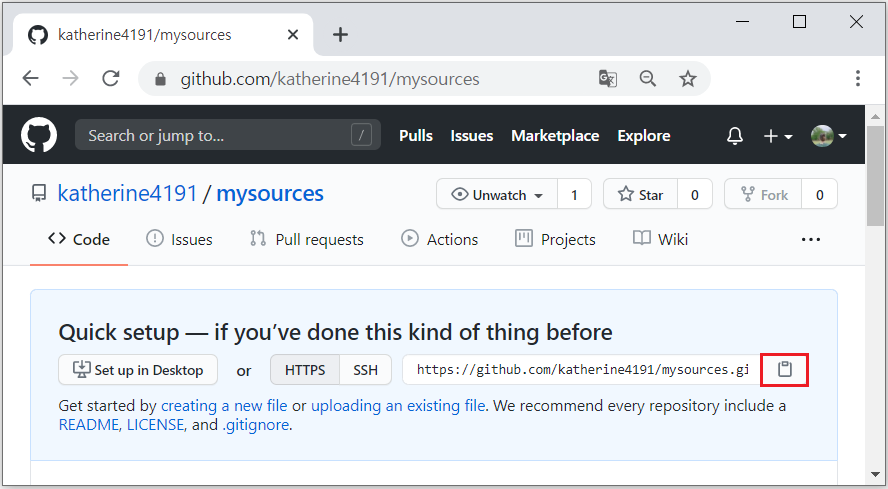
Task: Open the Chrome three-dot menu
Action: (x=858, y=78)
